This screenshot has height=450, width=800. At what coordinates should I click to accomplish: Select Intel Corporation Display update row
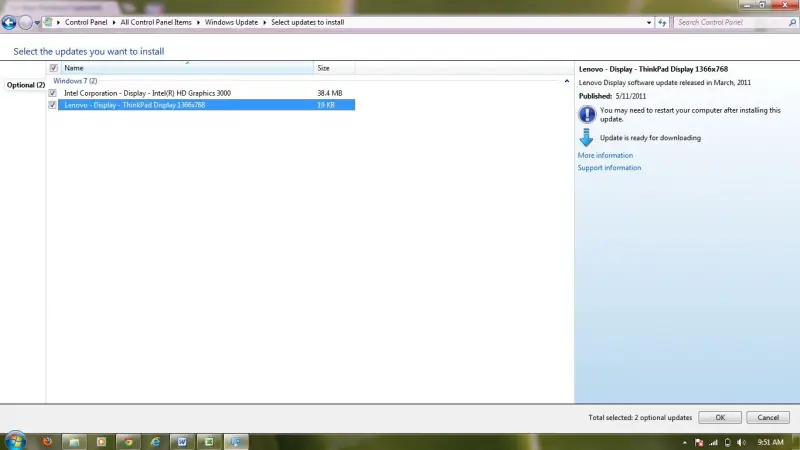pos(206,93)
